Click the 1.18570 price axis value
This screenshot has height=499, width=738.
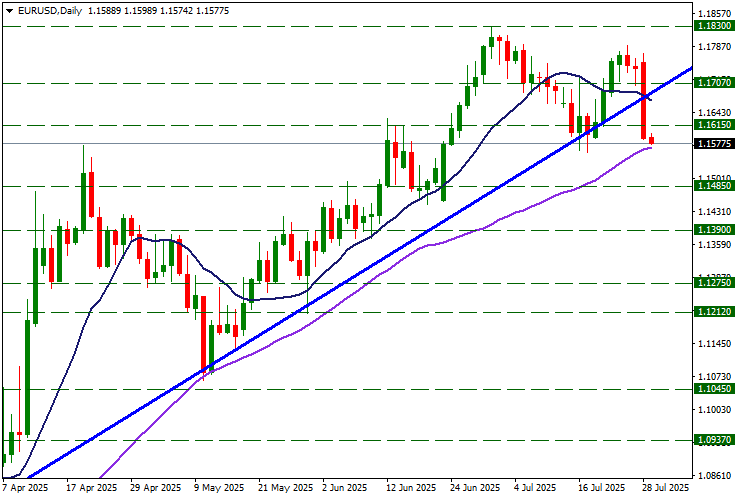pyautogui.click(x=715, y=13)
